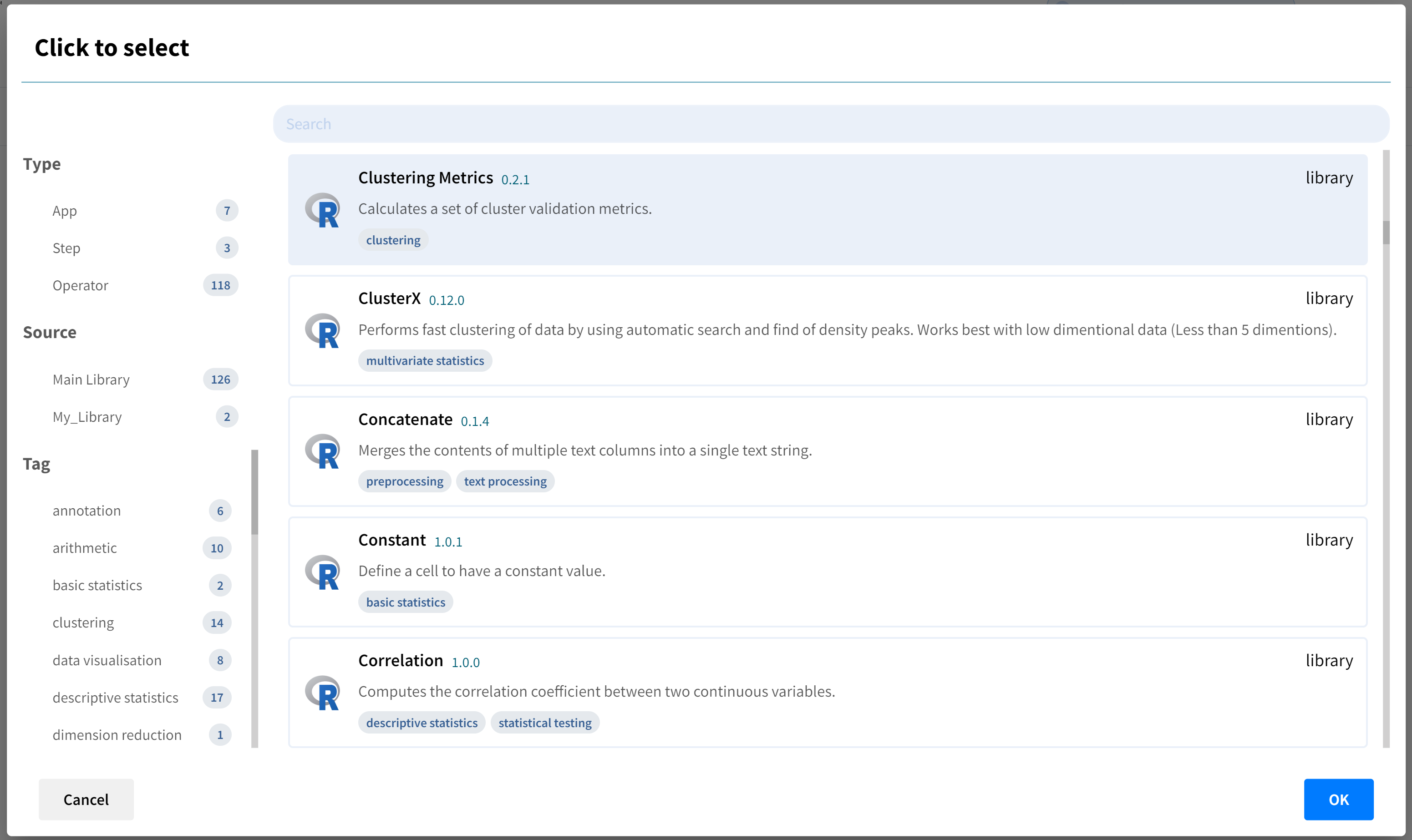Select the dimension reduction tag filter
Viewport: 1412px width, 840px height.
tap(117, 735)
